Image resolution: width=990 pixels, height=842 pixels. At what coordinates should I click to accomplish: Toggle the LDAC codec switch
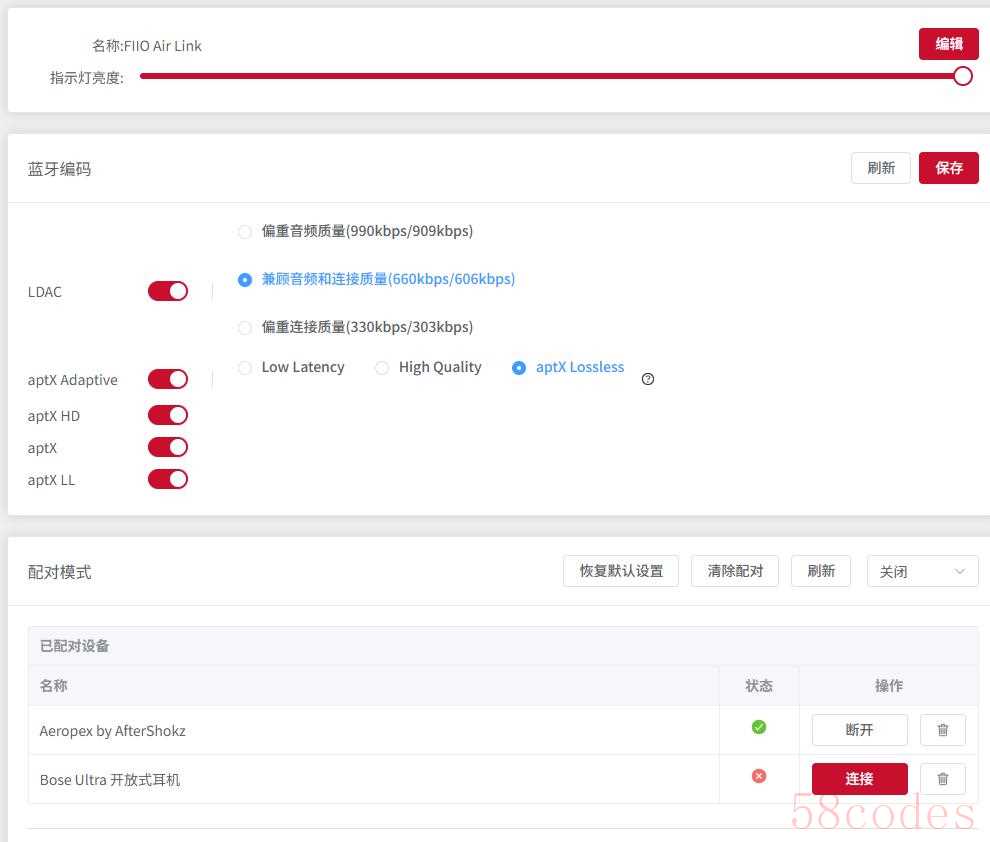coord(168,291)
